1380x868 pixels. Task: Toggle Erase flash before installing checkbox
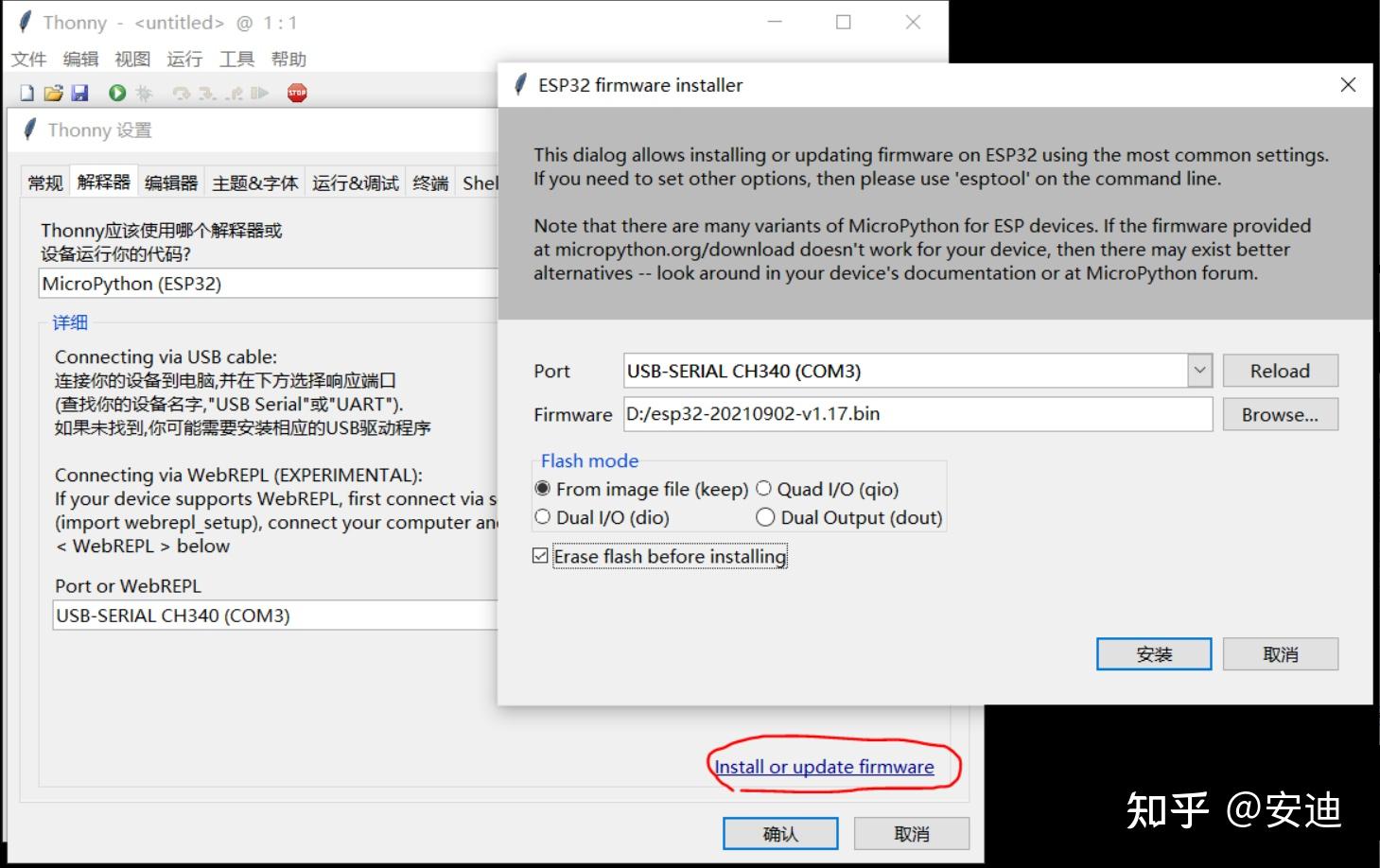[x=659, y=556]
